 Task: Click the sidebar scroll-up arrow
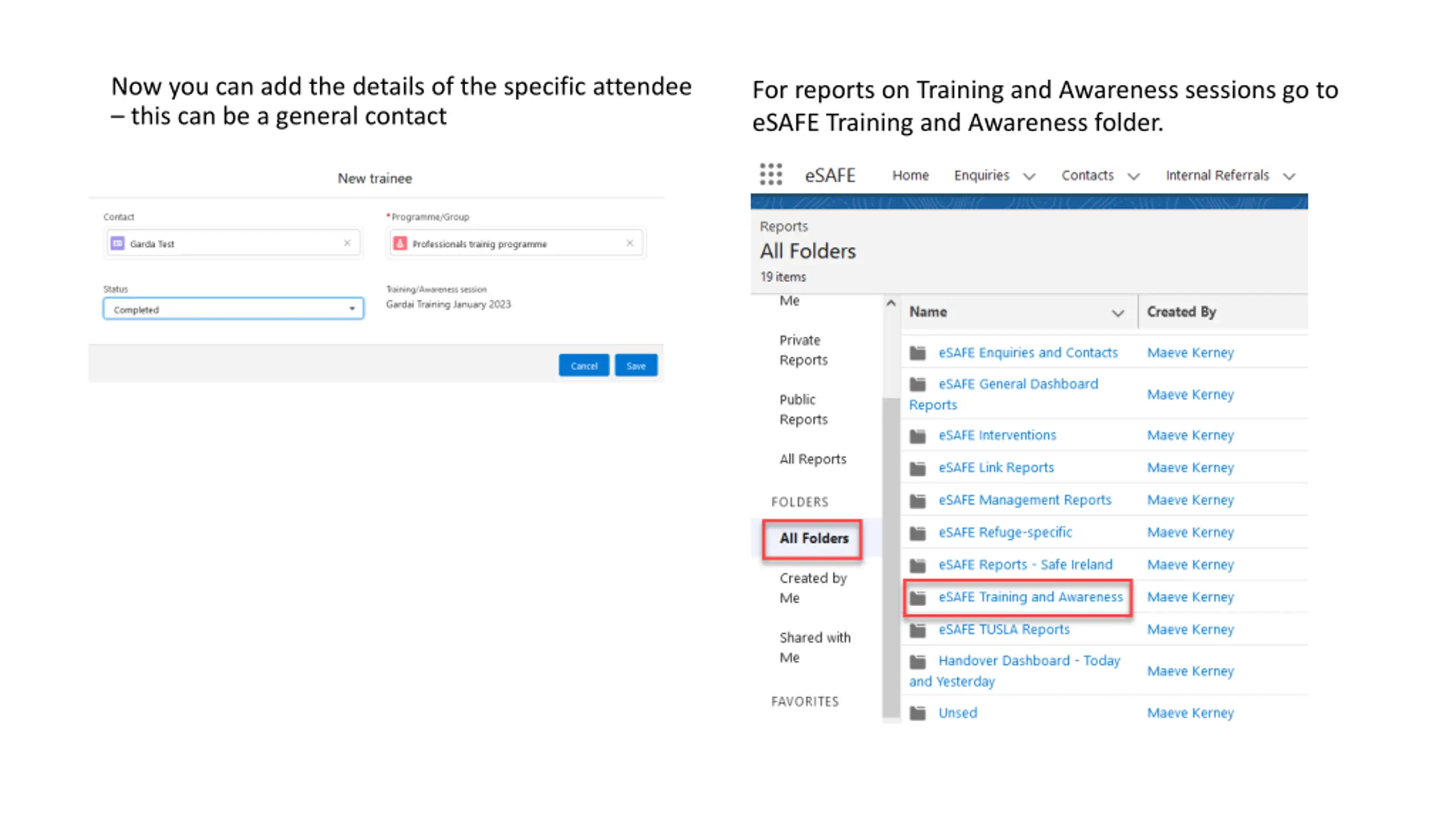click(x=891, y=303)
